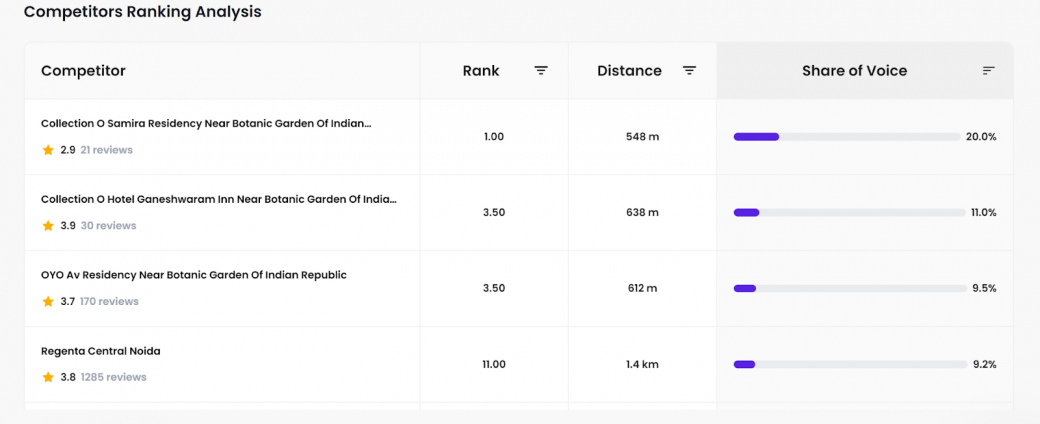Click the star icon for Hotel Ganeshwaram Inn
Image resolution: width=1040 pixels, height=424 pixels.
coord(48,226)
